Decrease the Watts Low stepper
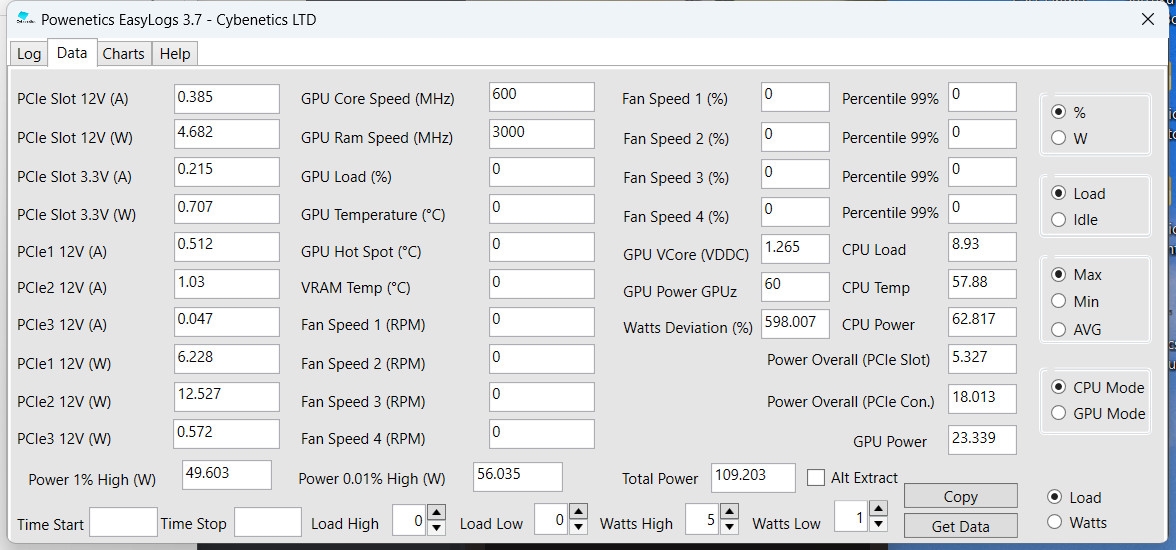The width and height of the screenshot is (1176, 550). tap(877, 526)
